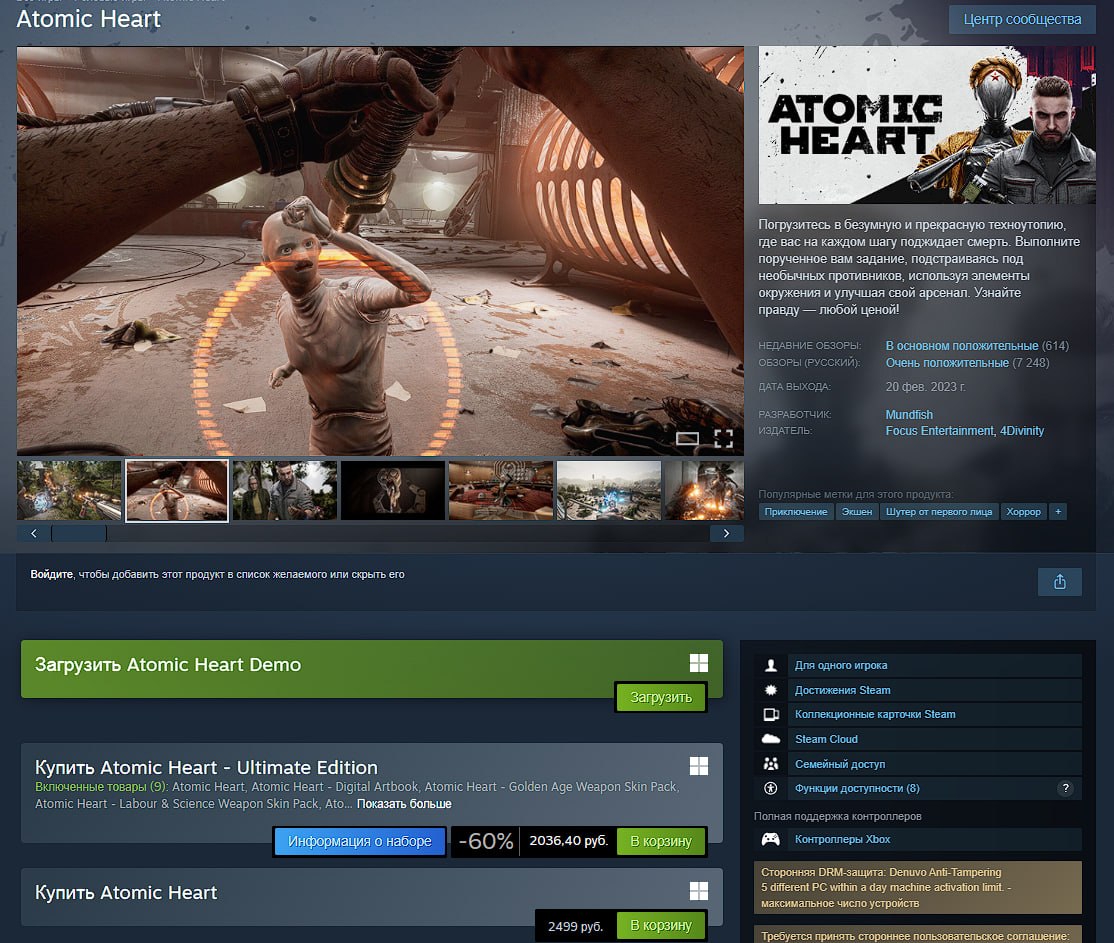Open Информация о наборе bundle info
This screenshot has width=1114, height=943.
[359, 841]
